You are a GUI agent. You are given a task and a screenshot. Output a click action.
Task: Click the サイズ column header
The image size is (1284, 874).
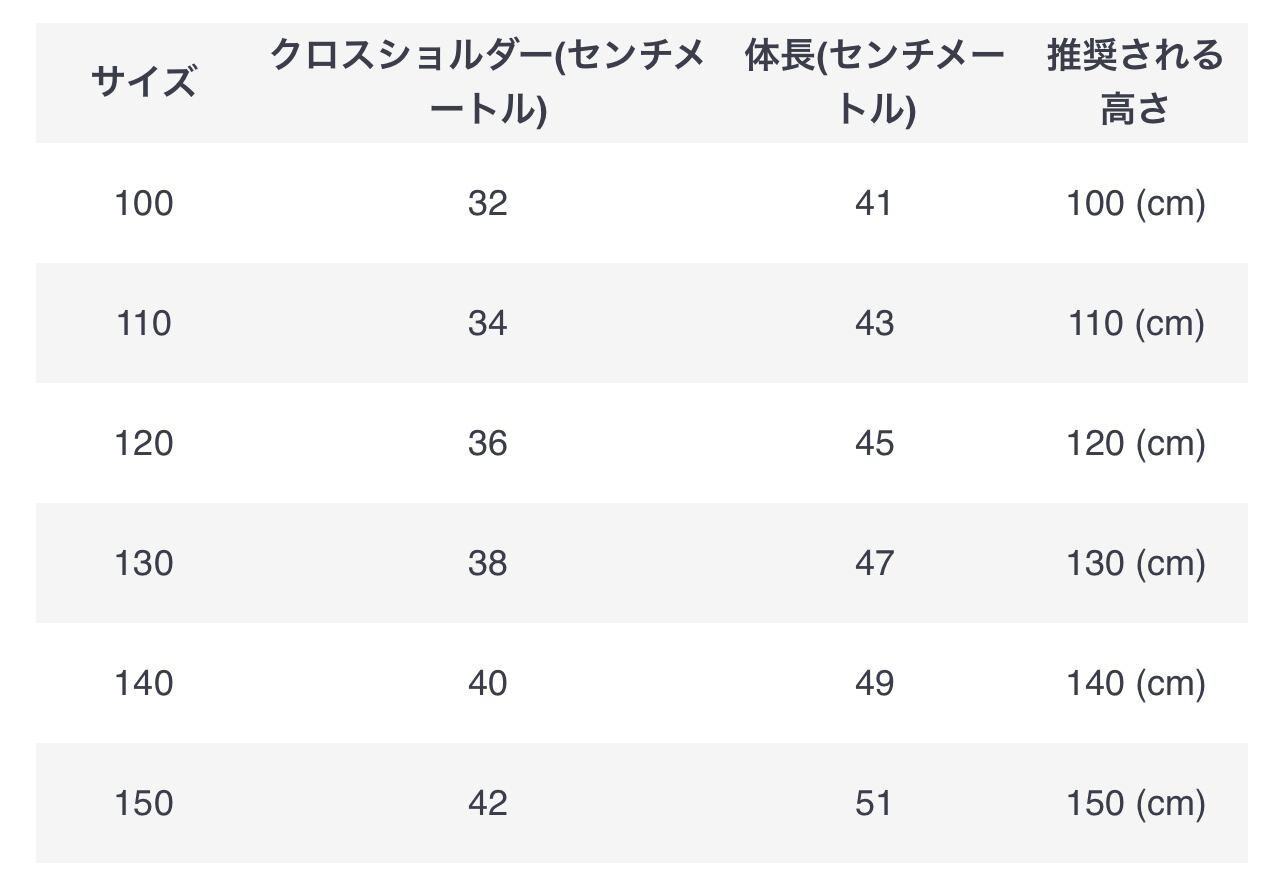pyautogui.click(x=143, y=82)
